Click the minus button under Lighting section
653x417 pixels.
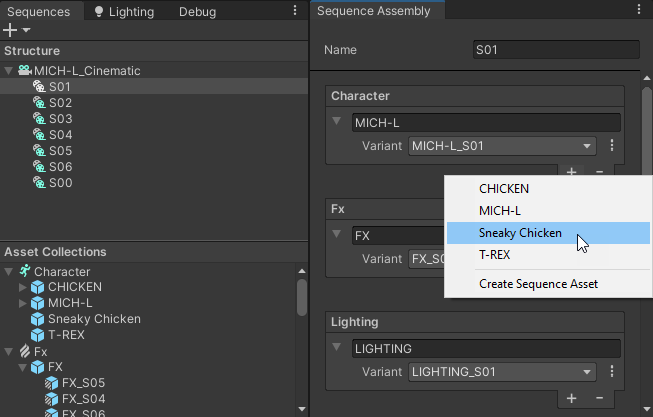tap(599, 397)
